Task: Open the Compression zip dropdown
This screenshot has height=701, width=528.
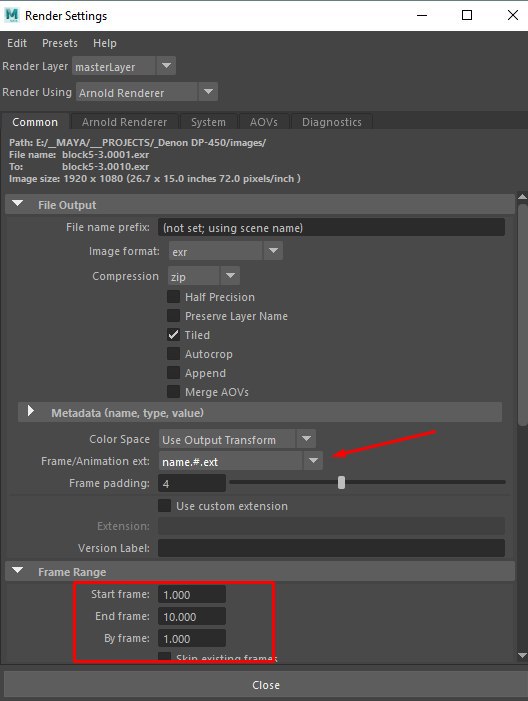Action: point(203,276)
